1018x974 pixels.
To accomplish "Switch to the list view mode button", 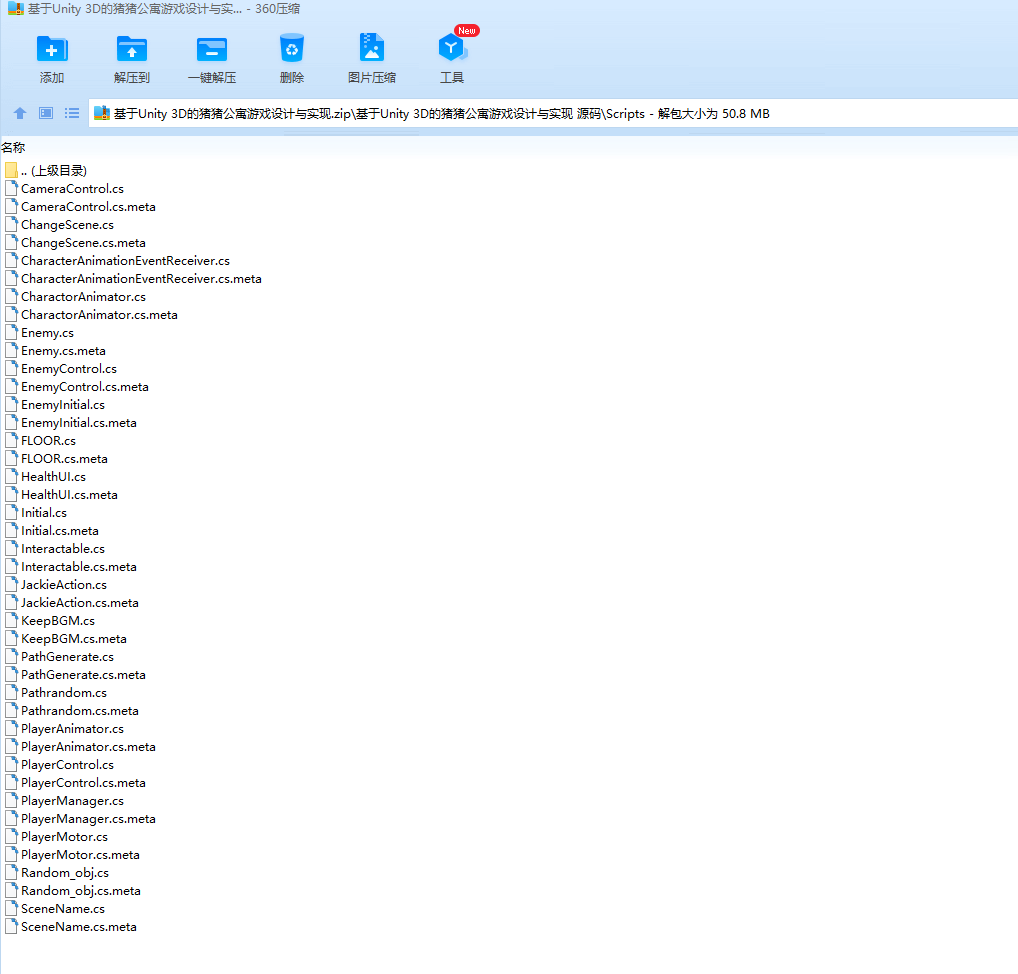I will (71, 113).
